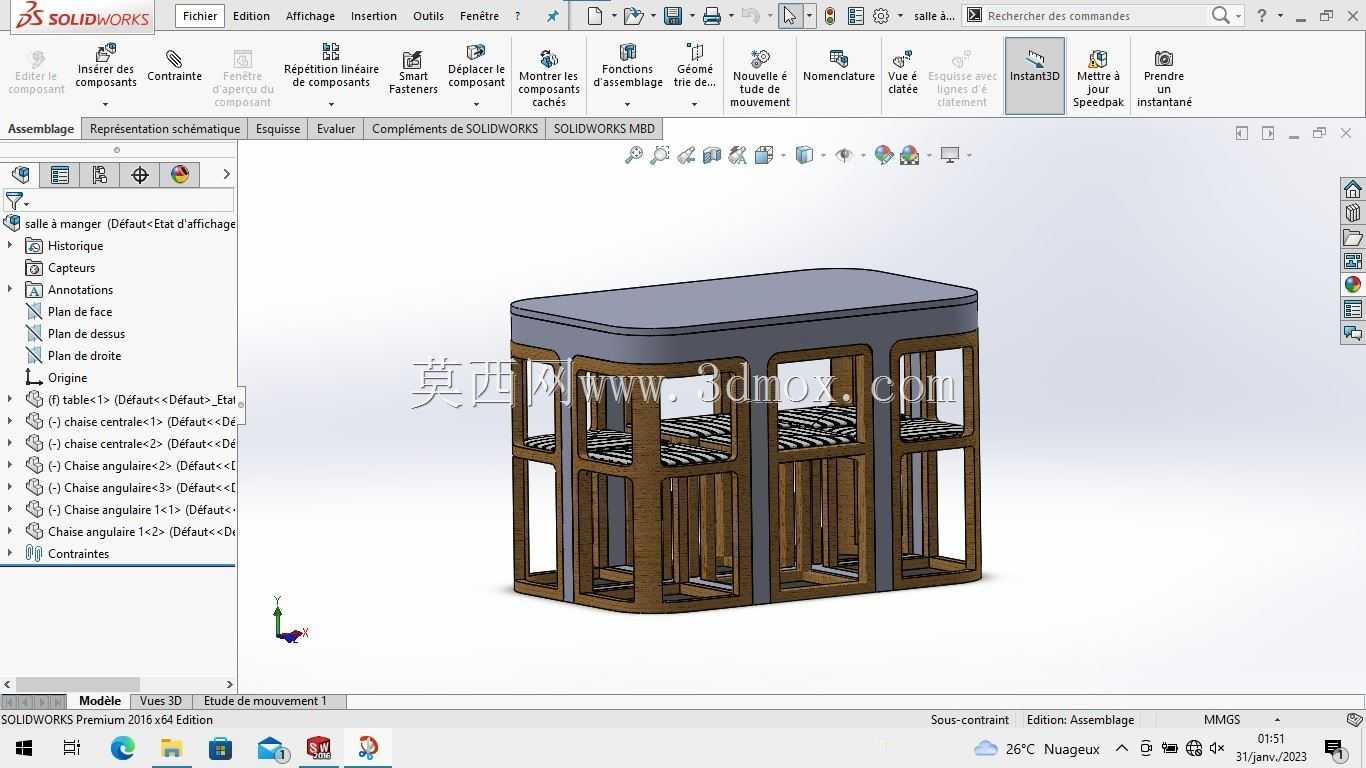Open the Outils menu
The image size is (1366, 768).
428,16
